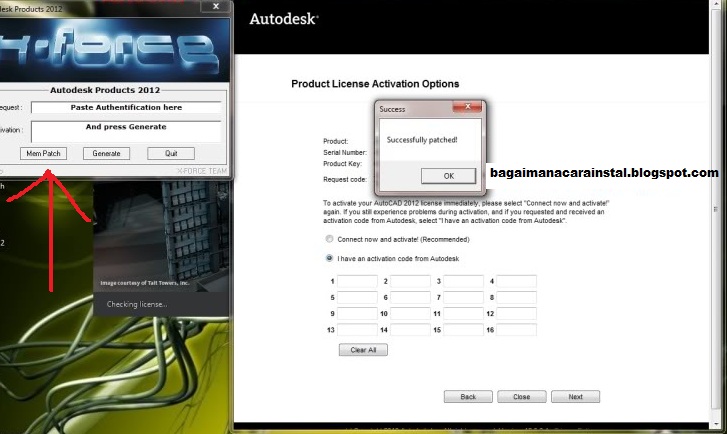Click the Product: label
This screenshot has width=727, height=434.
336,141
